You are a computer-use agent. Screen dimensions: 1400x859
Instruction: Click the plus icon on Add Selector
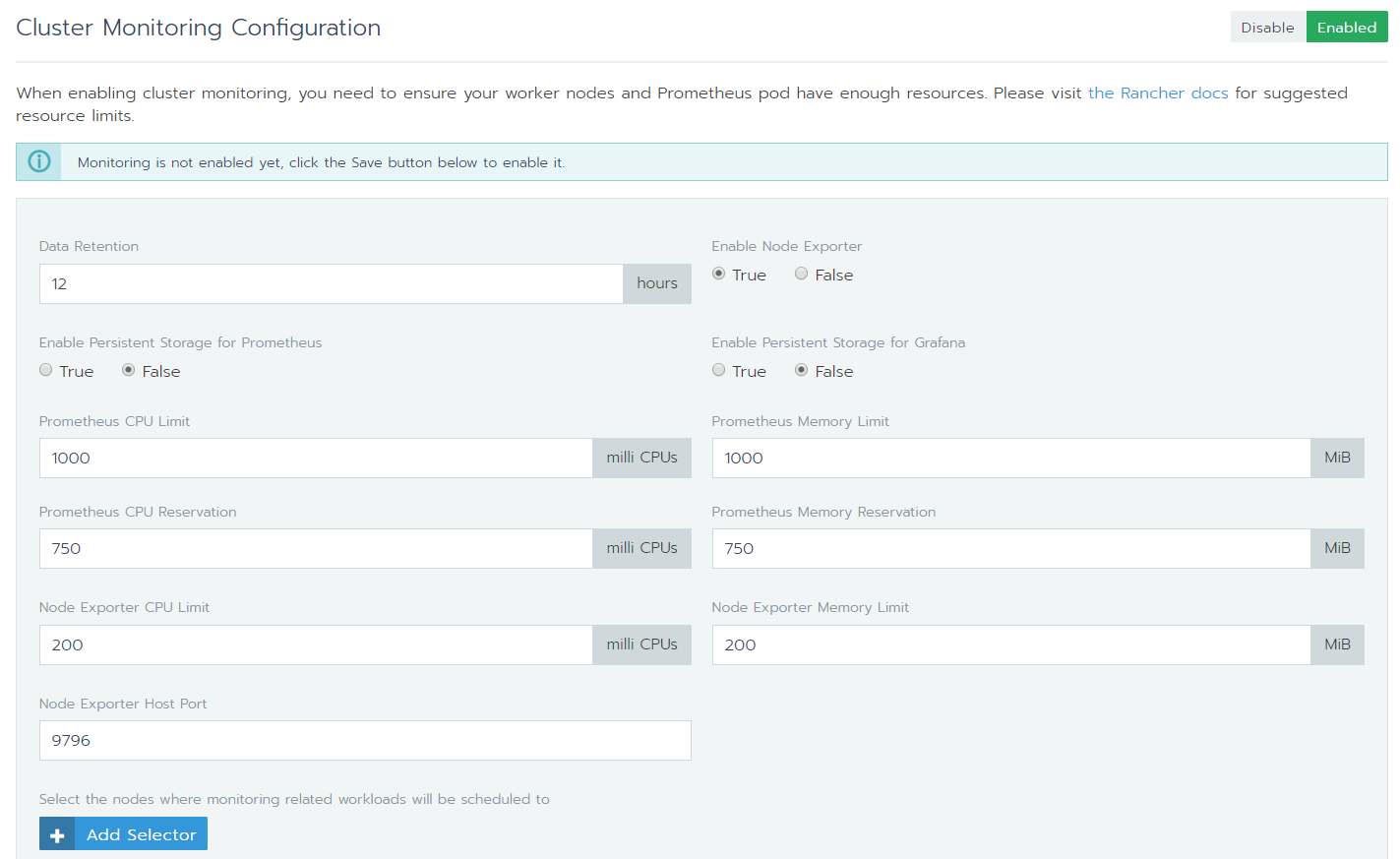click(57, 834)
